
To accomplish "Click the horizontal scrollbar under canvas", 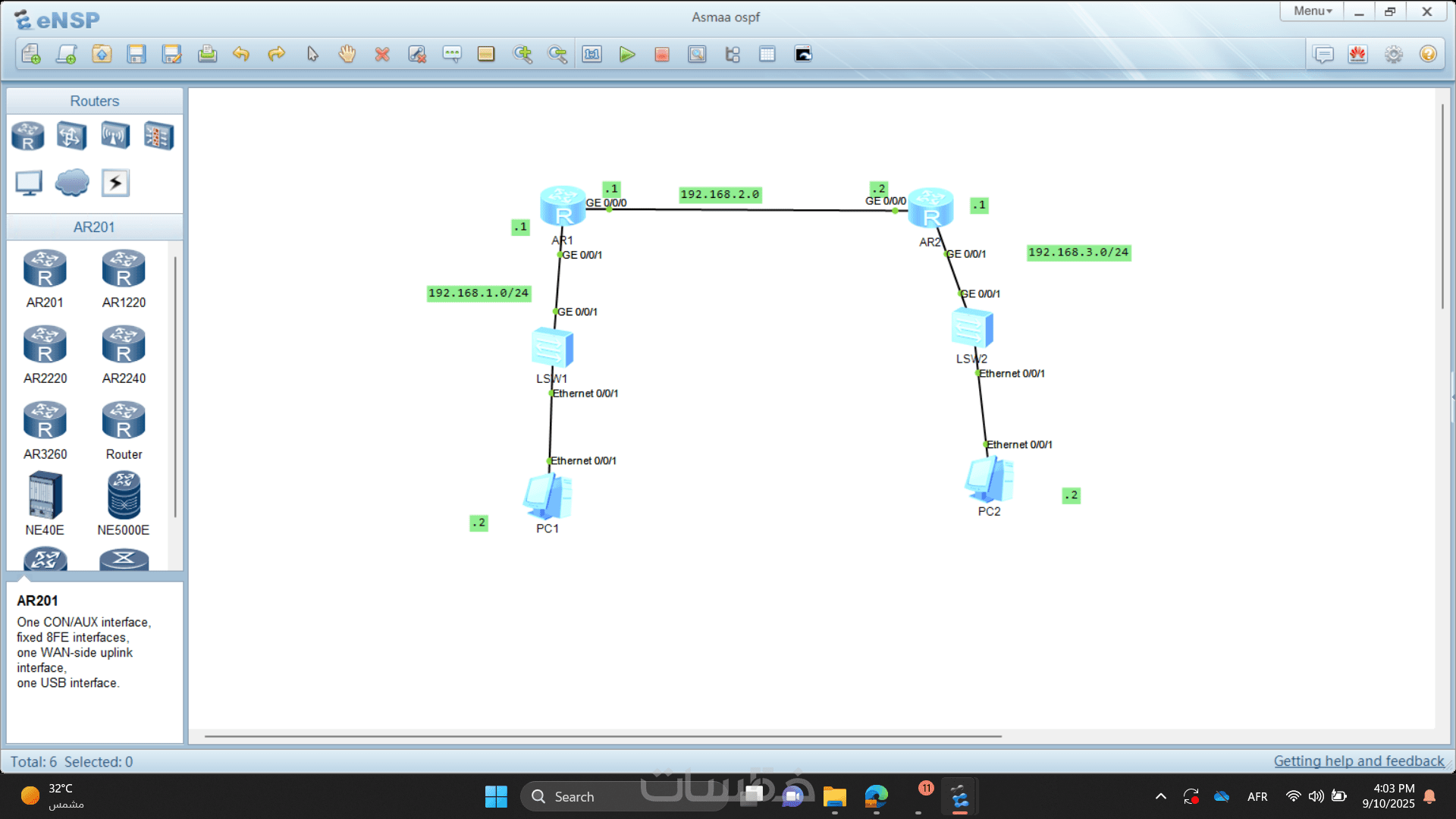I will click(603, 736).
